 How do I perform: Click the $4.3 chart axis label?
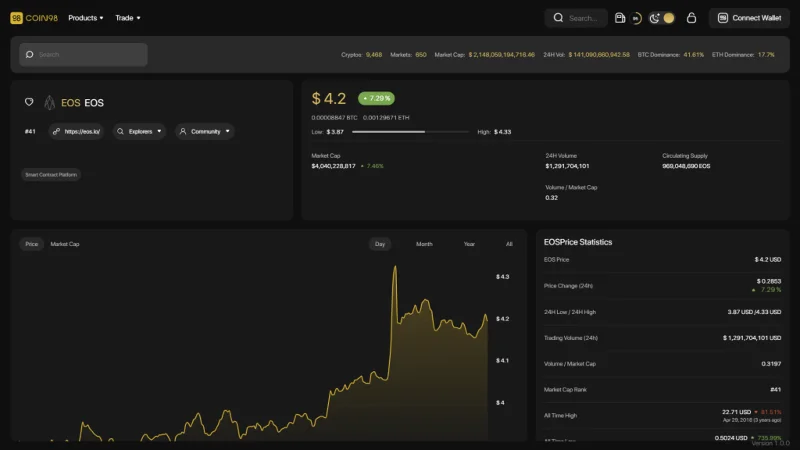point(503,277)
